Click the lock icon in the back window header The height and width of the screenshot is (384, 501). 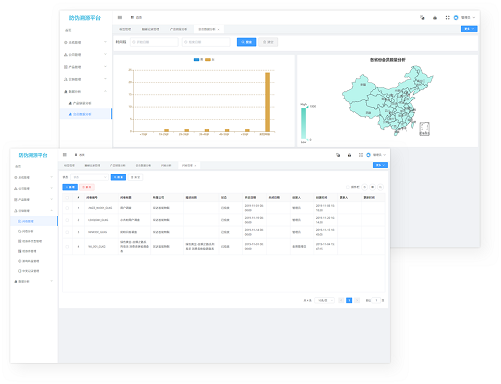point(435,18)
